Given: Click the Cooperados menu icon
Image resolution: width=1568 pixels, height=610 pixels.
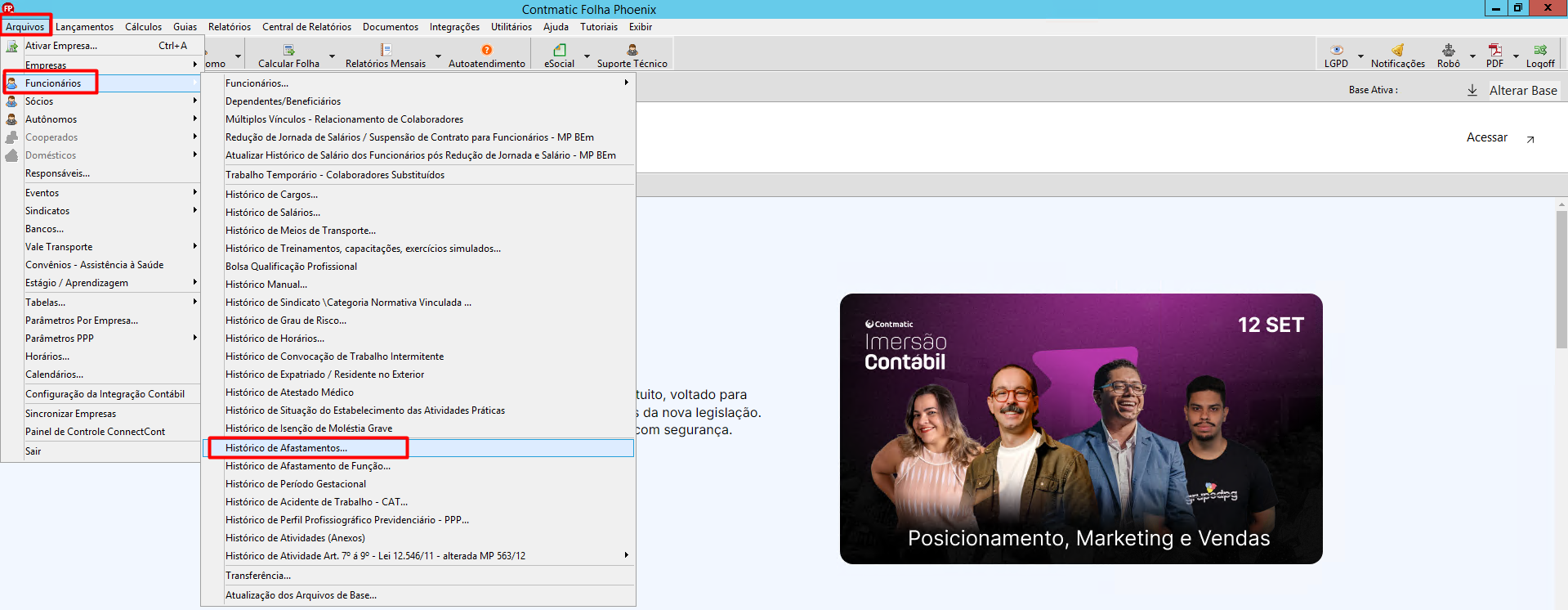Looking at the screenshot, I should 11,137.
